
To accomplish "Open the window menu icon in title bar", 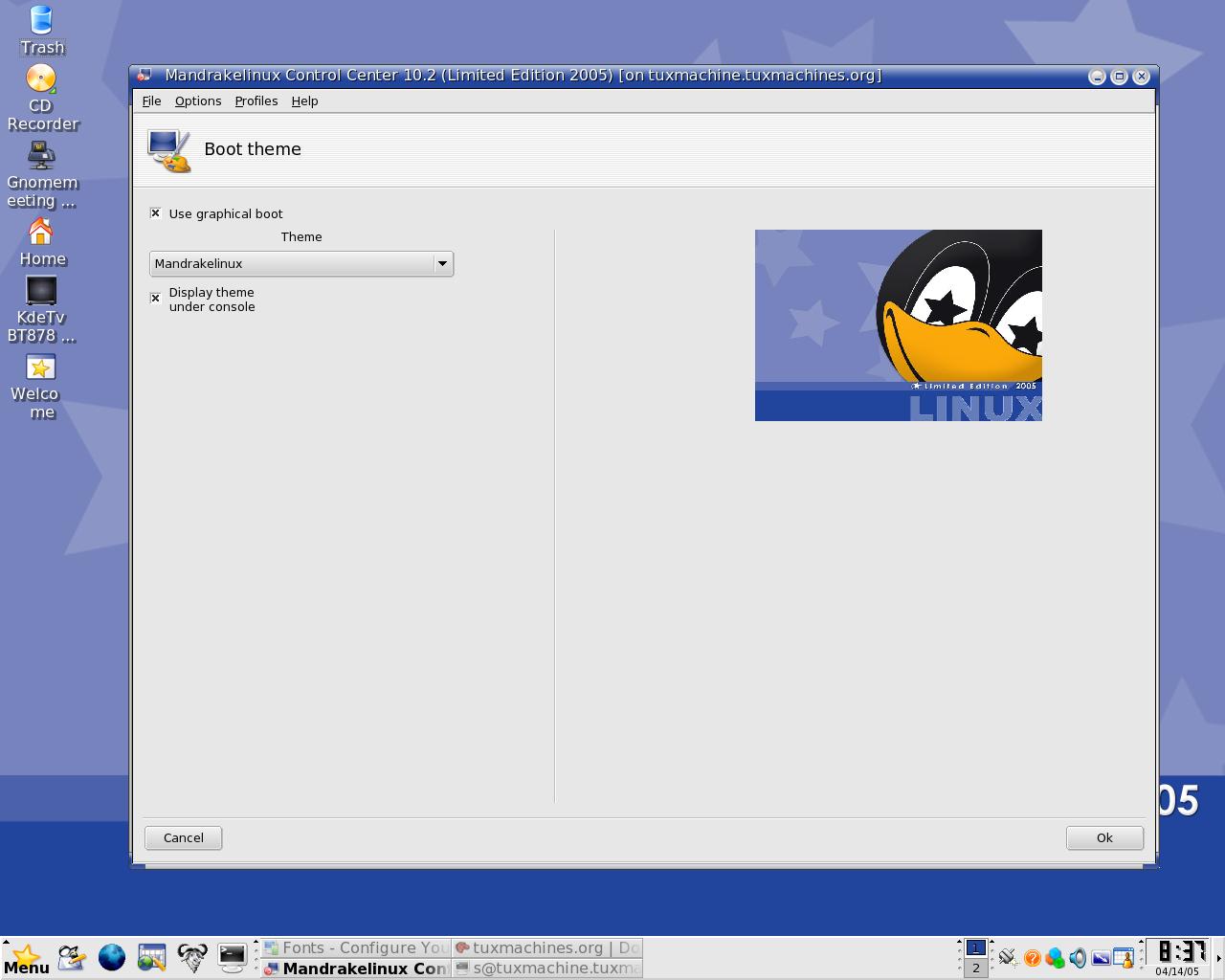I will 144,76.
